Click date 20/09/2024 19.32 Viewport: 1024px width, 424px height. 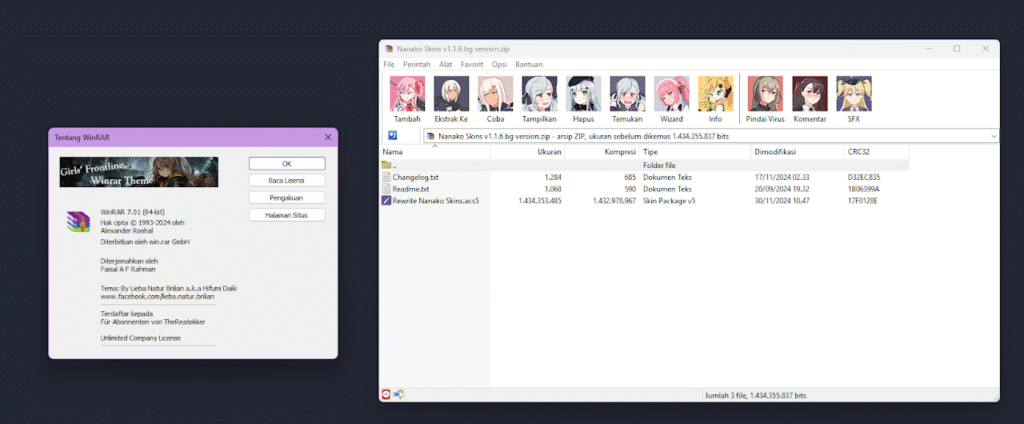click(783, 189)
